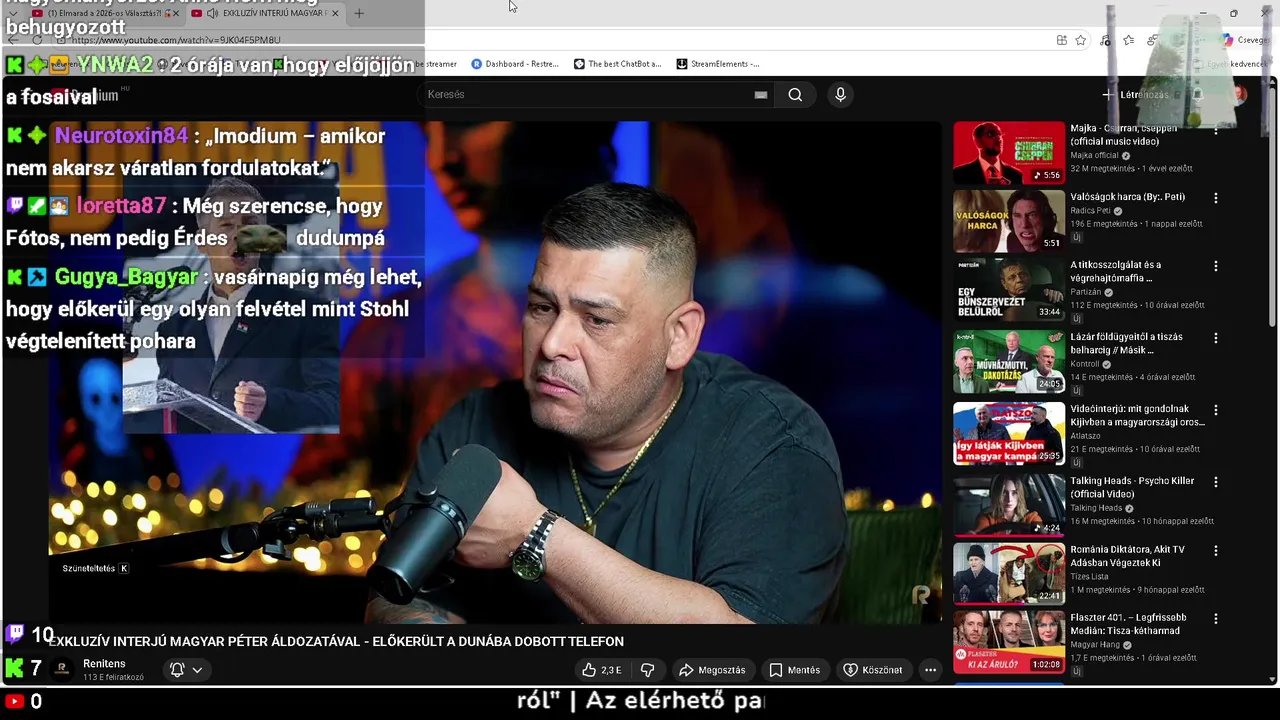This screenshot has height=720, width=1280.
Task: Click the Neurotoxin84 chat username
Action: (121, 136)
